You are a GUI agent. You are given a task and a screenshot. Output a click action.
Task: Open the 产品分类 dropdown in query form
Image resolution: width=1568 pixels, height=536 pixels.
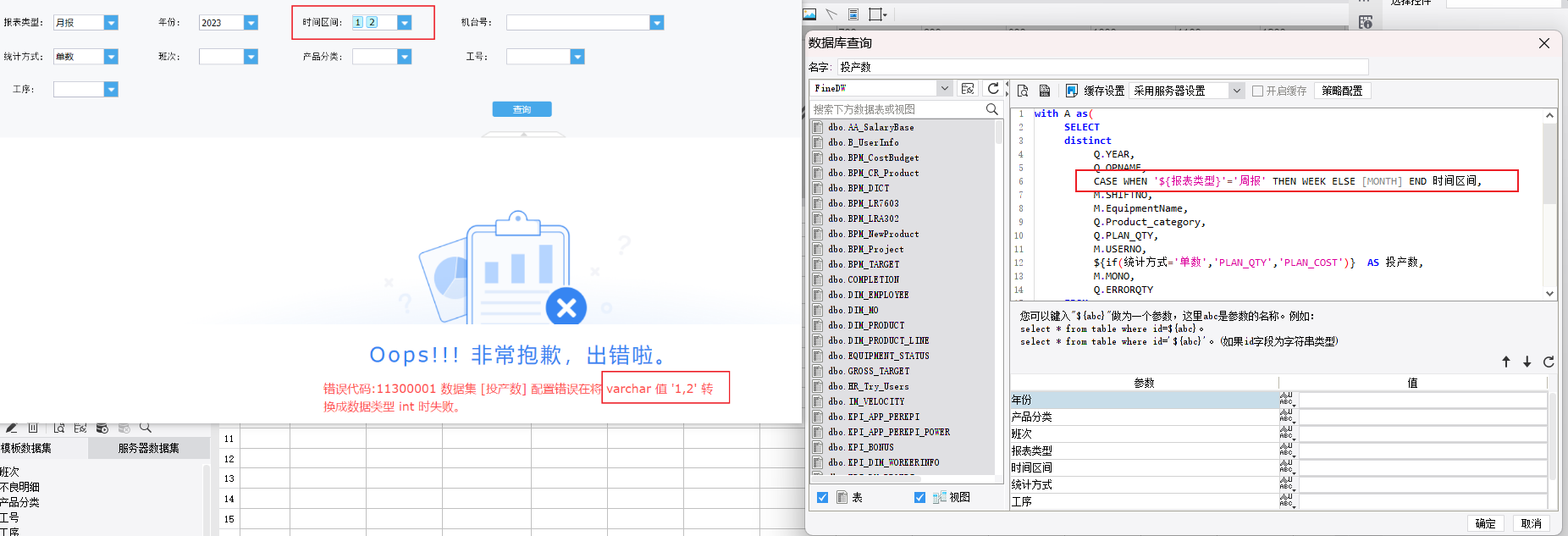click(405, 57)
